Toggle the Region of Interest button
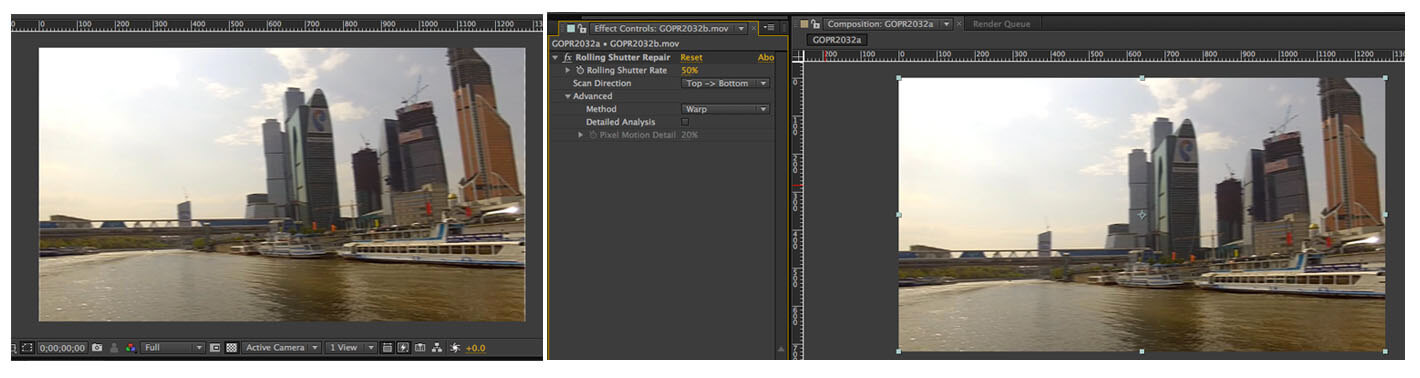 (216, 347)
